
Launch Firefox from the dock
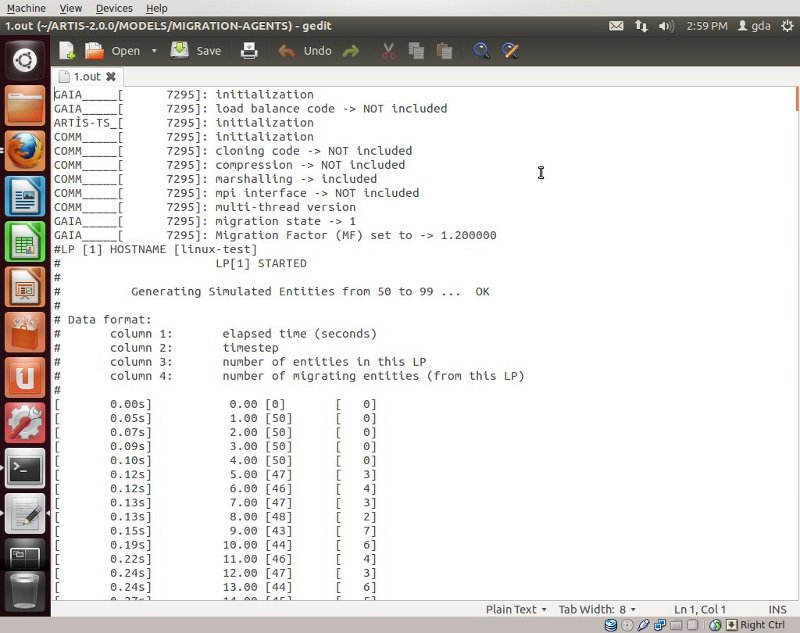click(25, 151)
